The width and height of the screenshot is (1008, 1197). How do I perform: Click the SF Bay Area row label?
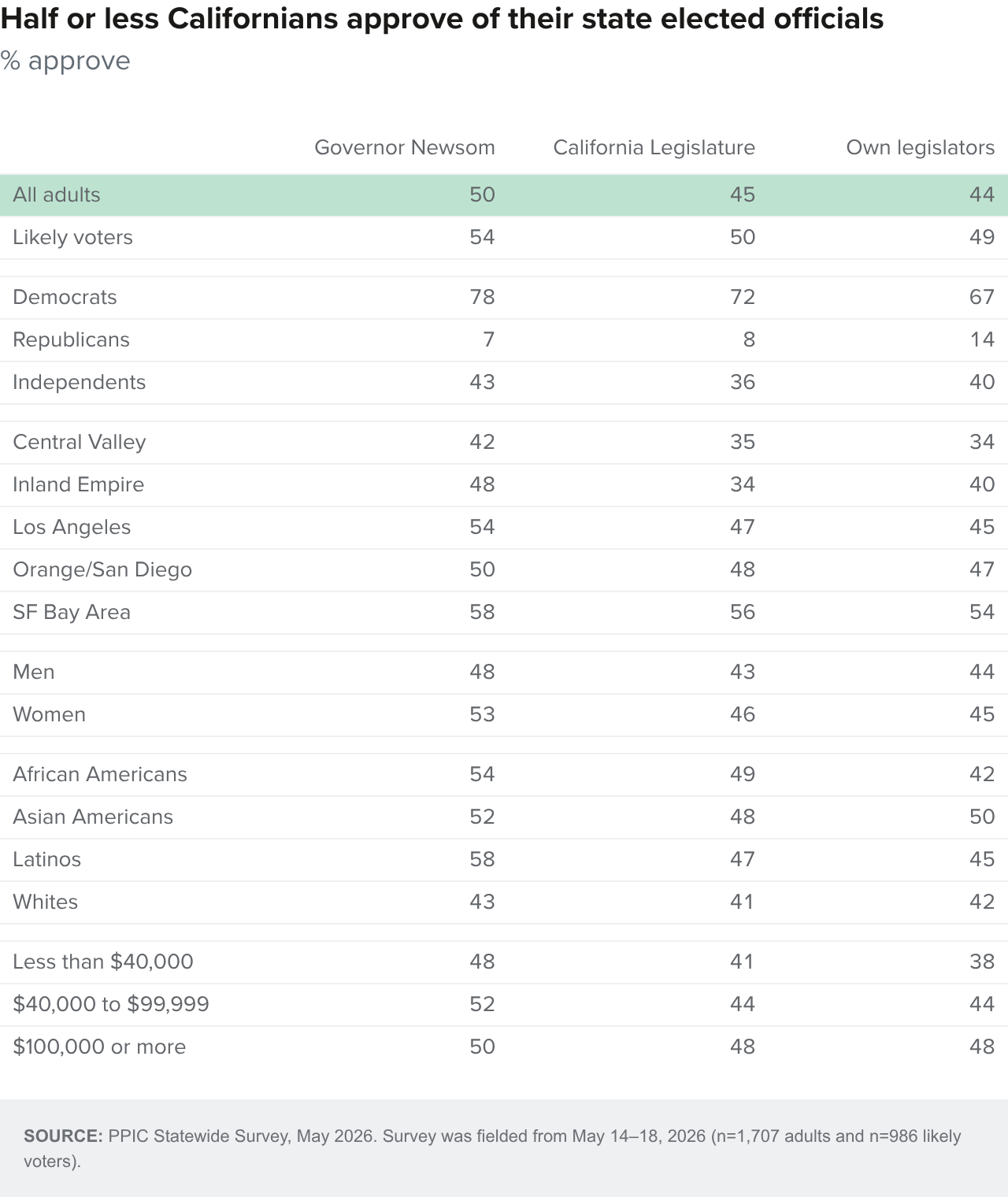[x=72, y=612]
